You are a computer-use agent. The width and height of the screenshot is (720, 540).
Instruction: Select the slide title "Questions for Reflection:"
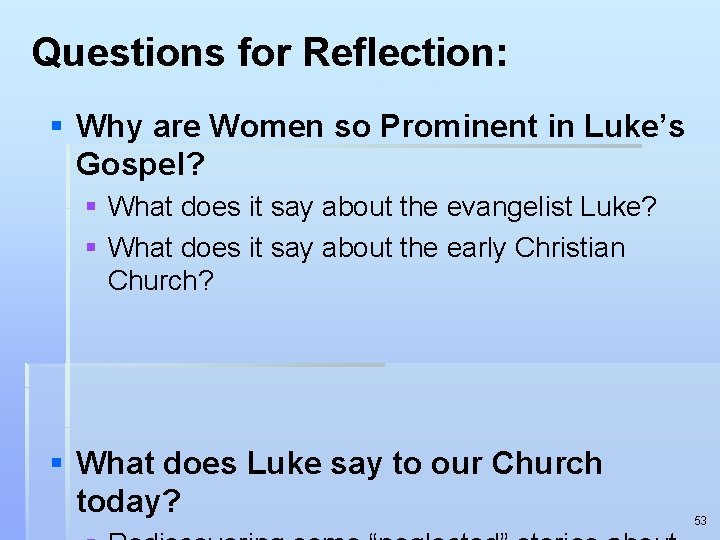click(x=270, y=52)
